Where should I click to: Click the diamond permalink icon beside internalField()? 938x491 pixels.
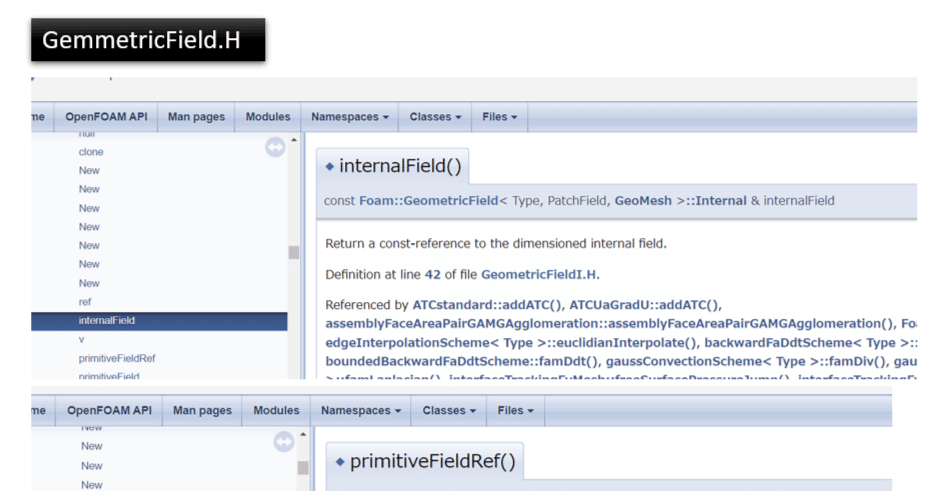coord(330,166)
